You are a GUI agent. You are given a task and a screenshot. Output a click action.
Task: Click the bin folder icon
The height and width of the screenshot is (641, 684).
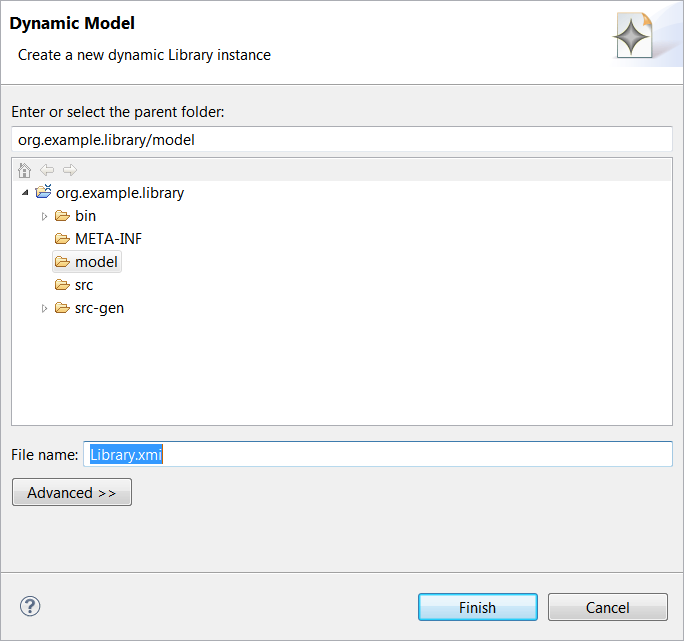tap(62, 216)
